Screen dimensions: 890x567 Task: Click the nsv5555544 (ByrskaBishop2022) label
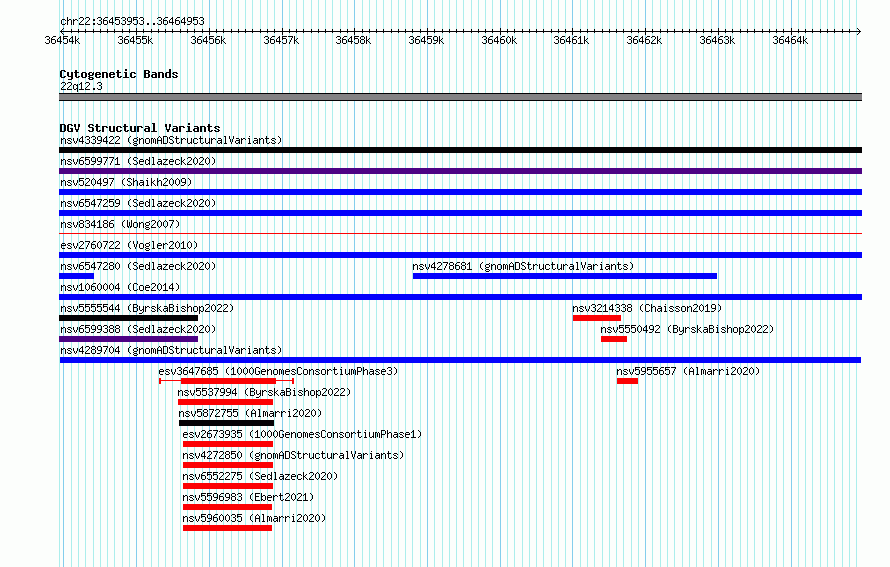[x=147, y=308]
